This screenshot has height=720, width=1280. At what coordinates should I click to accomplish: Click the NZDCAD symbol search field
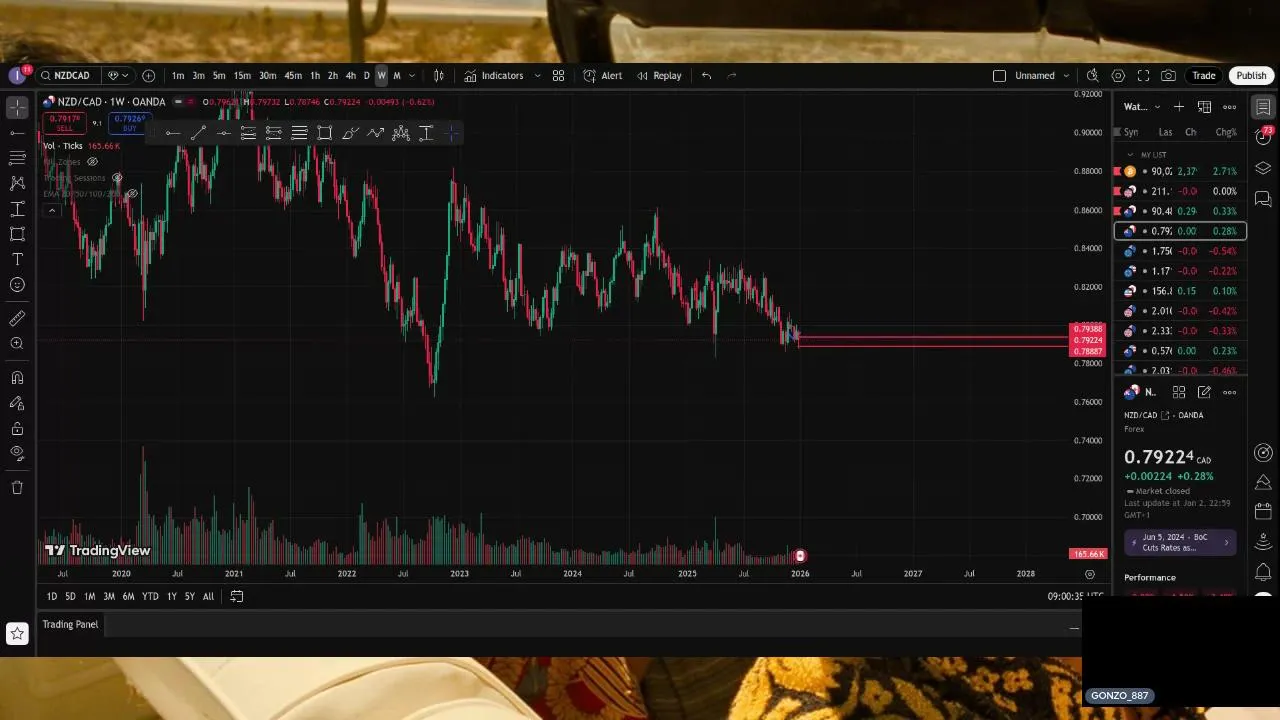click(68, 75)
